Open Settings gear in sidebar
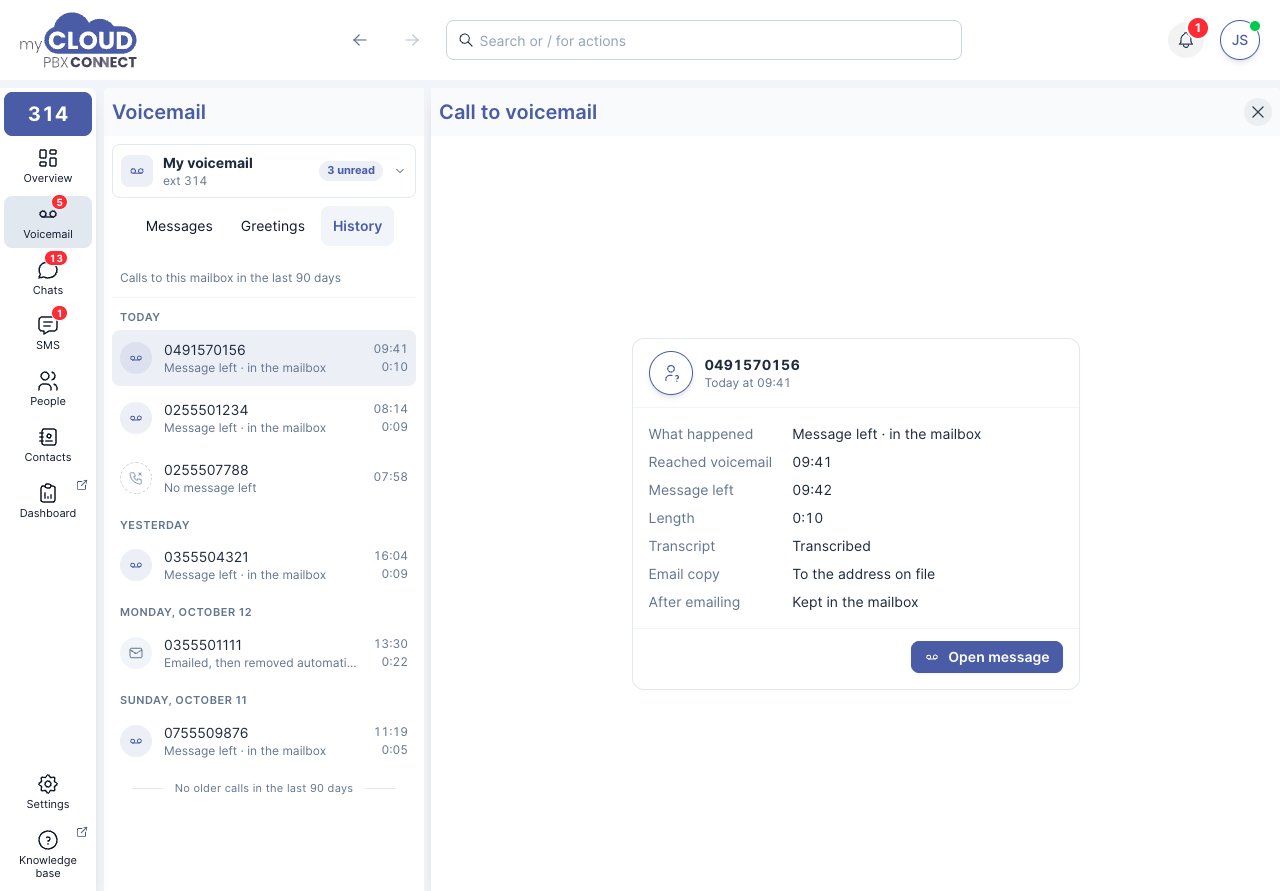This screenshot has height=891, width=1280. point(48,792)
